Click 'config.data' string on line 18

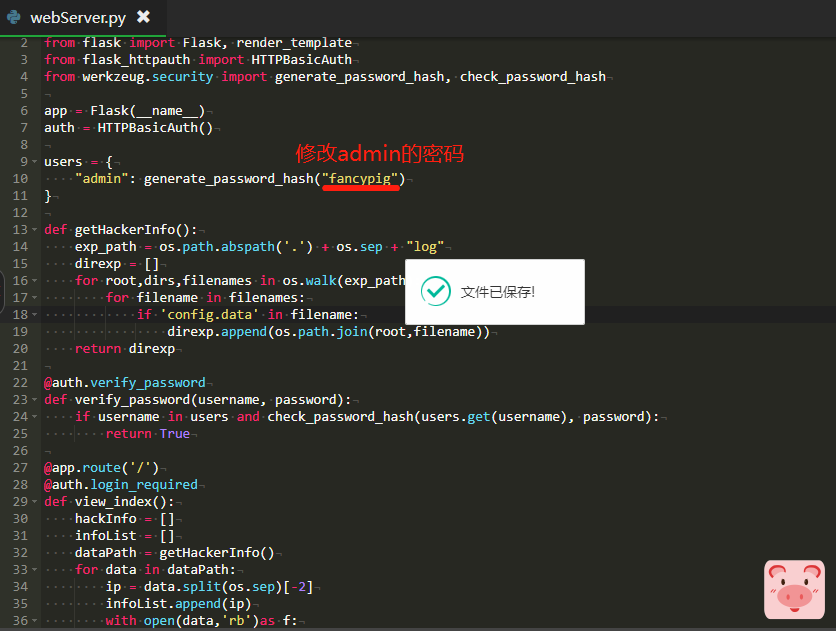click(x=210, y=314)
